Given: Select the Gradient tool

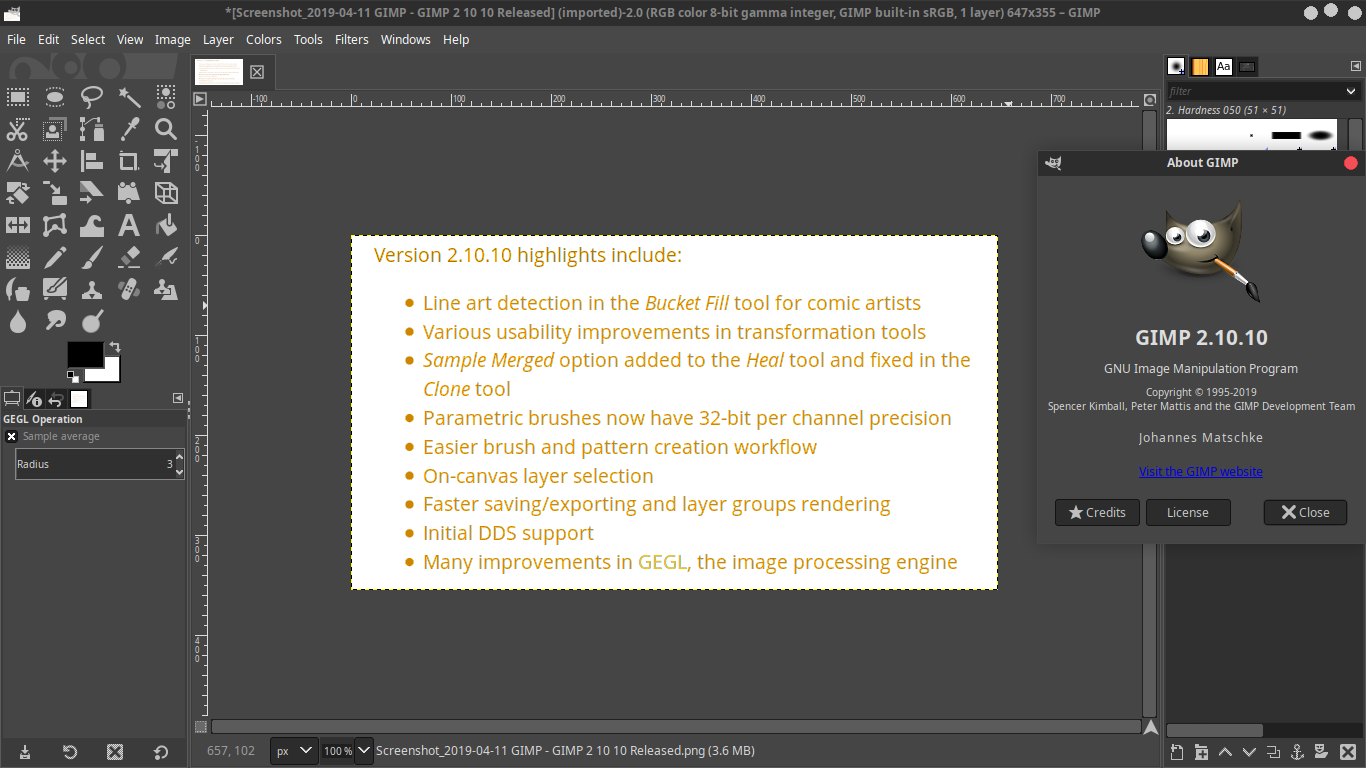Looking at the screenshot, I should [x=18, y=258].
